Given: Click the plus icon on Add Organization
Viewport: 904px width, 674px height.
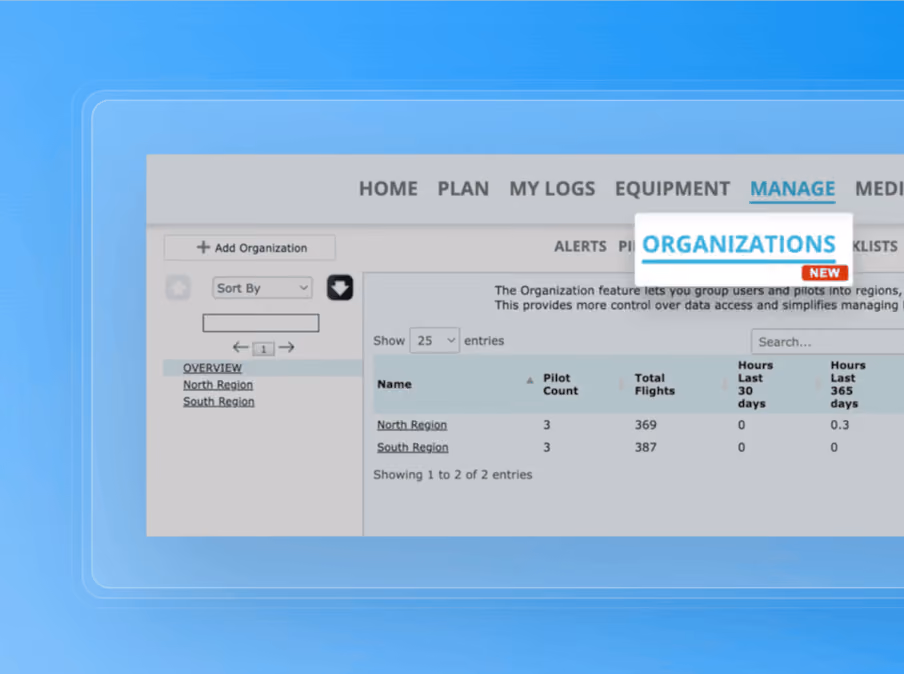Looking at the screenshot, I should pyautogui.click(x=203, y=247).
